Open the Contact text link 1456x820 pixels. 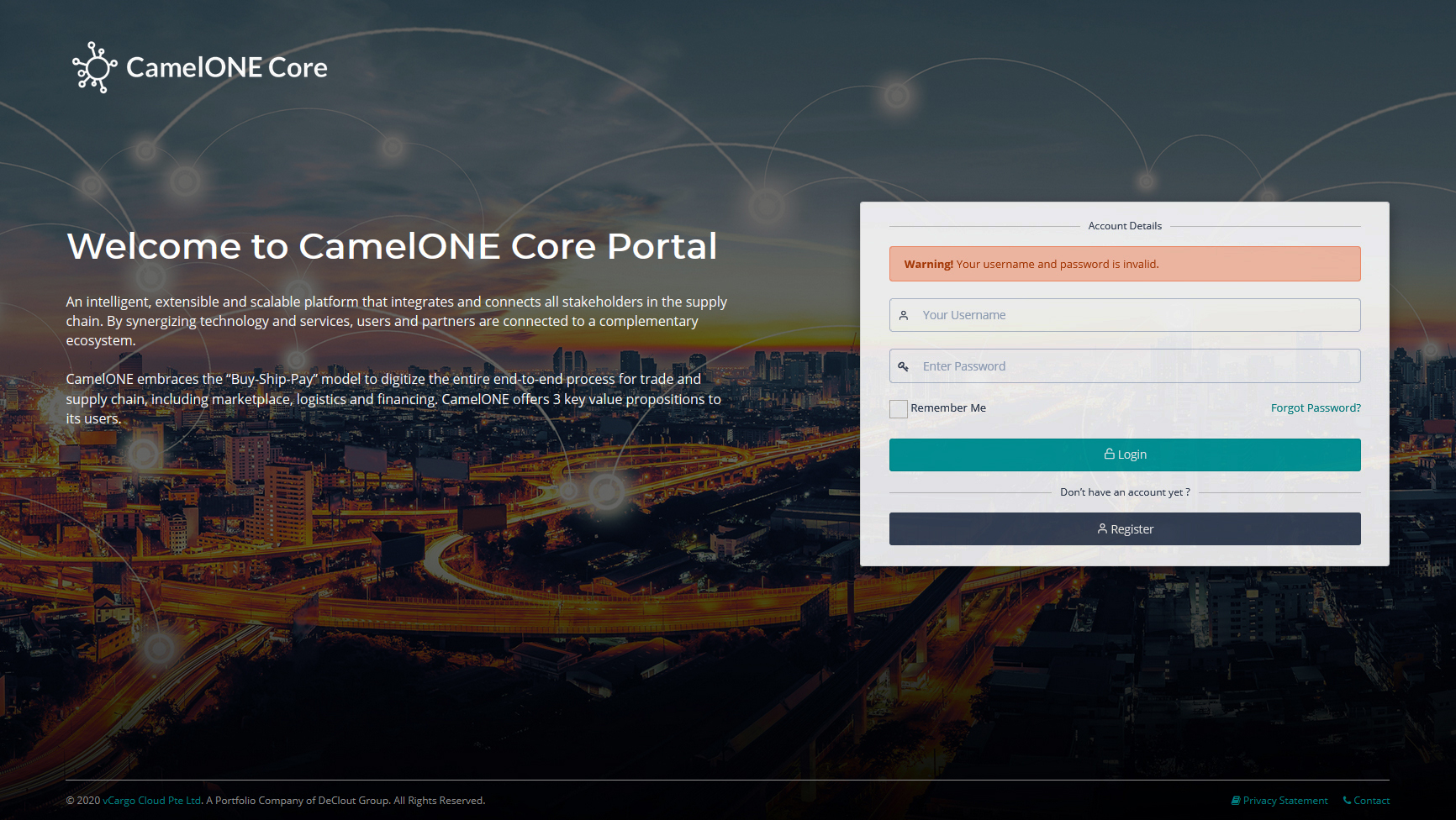[x=1371, y=801]
